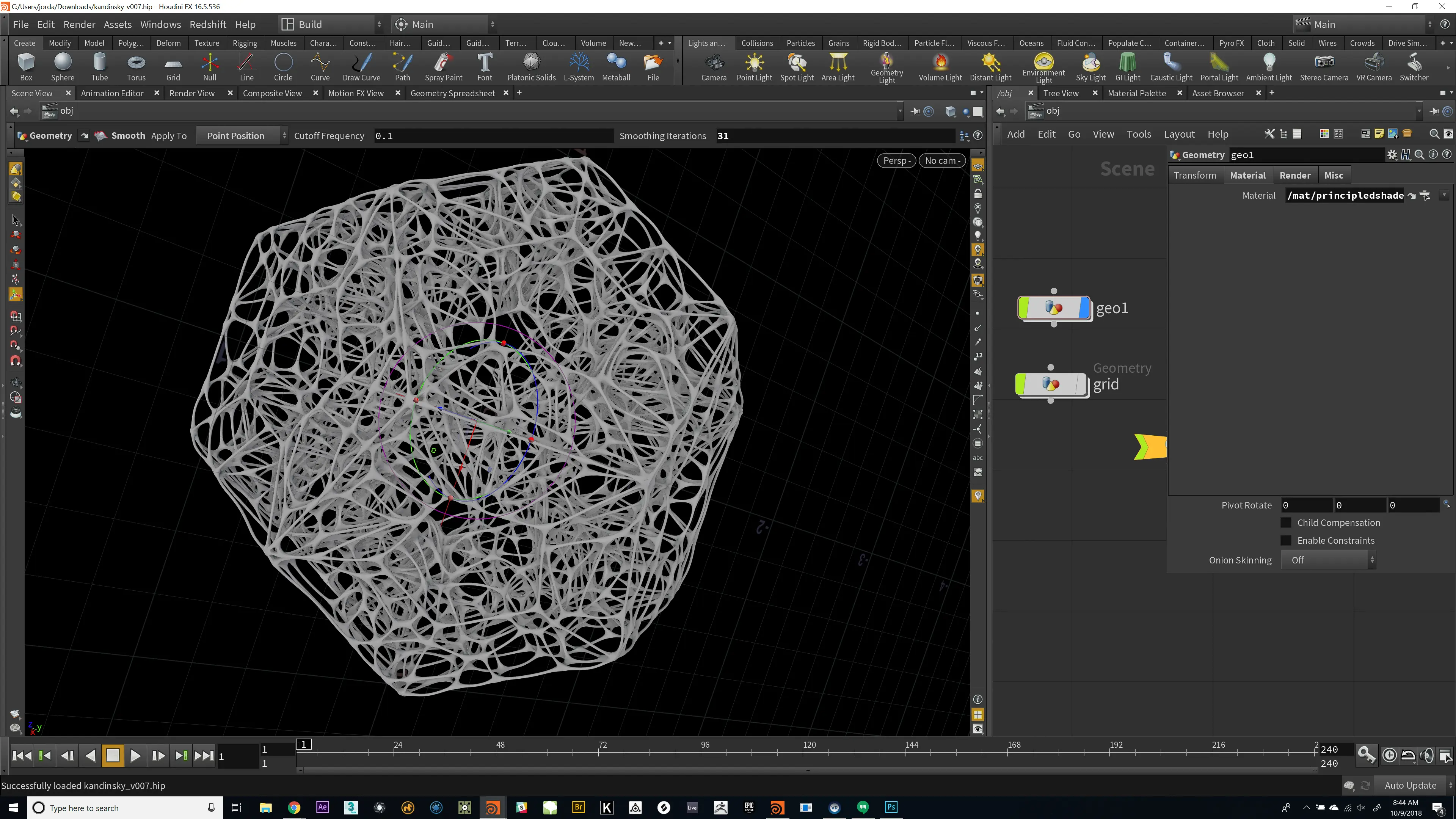
Task: Create an Area Light
Action: pos(838,67)
